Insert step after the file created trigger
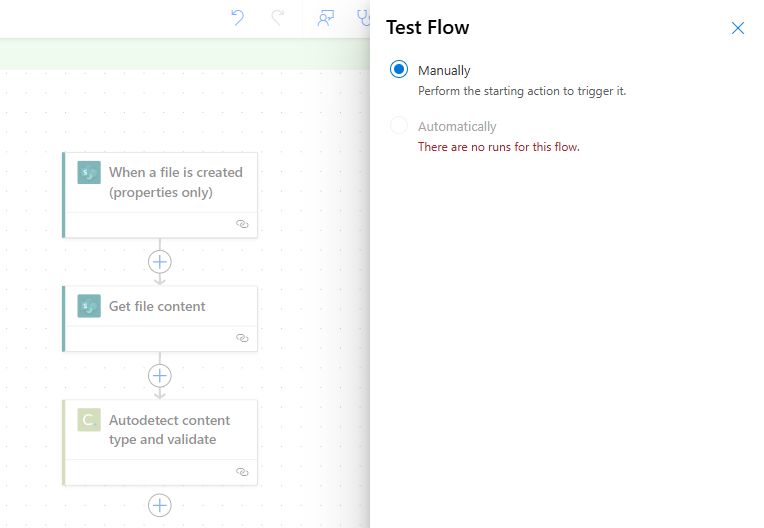Screen dimensions: 764x528 (160, 262)
